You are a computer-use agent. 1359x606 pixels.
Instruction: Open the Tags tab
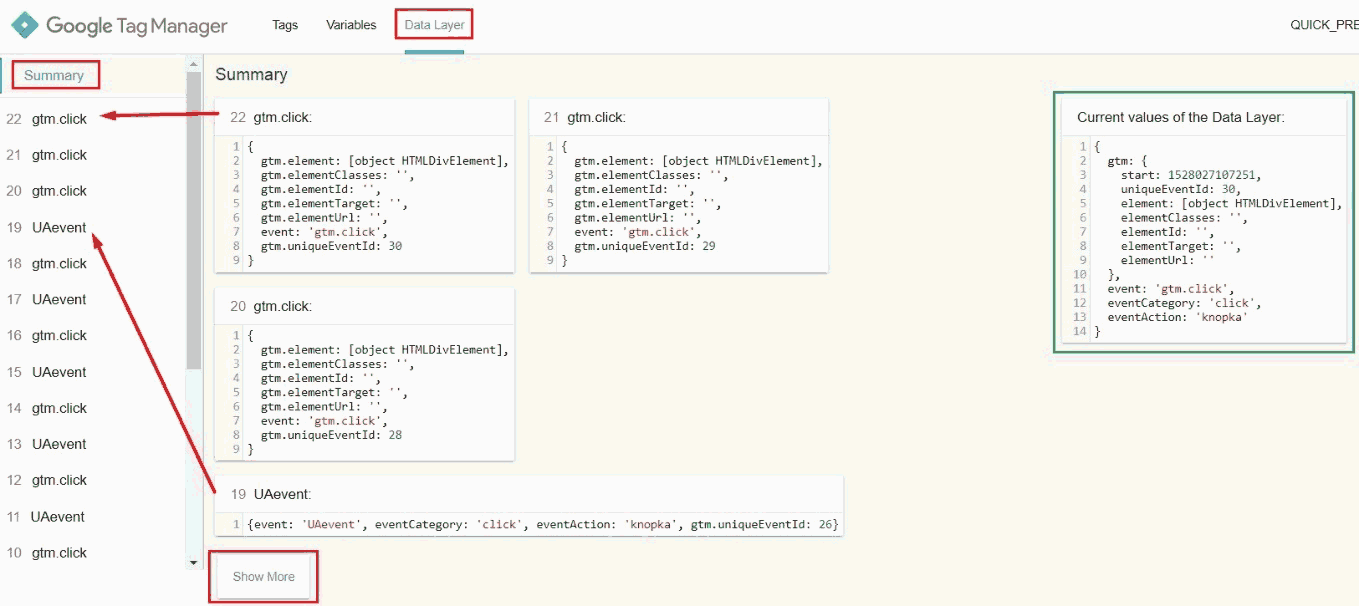tap(285, 25)
